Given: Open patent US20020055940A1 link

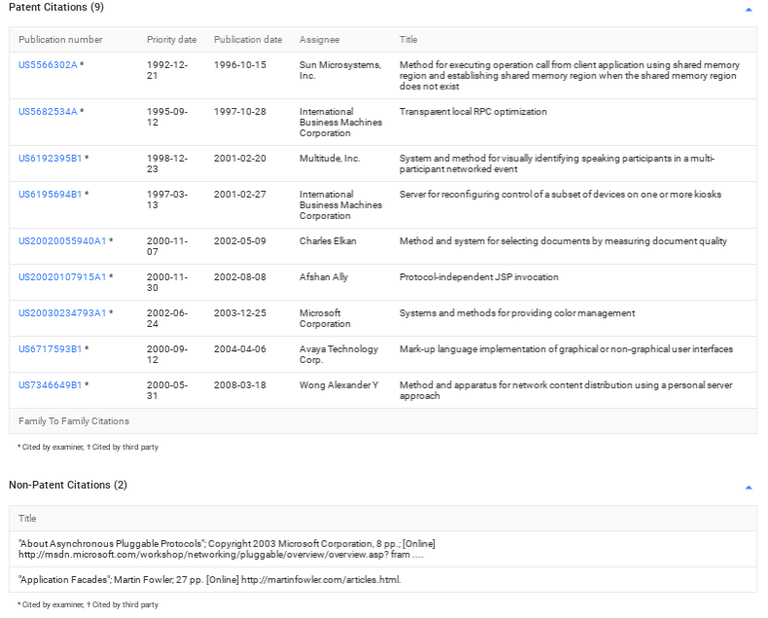Looking at the screenshot, I should tap(62, 241).
